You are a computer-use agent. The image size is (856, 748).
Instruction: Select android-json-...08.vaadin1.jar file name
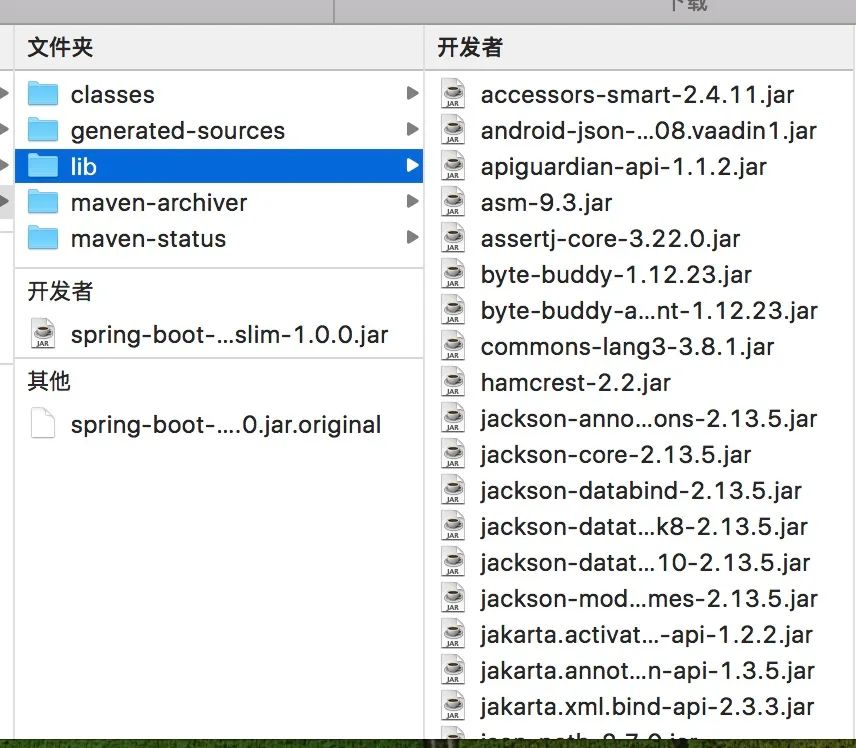(649, 131)
